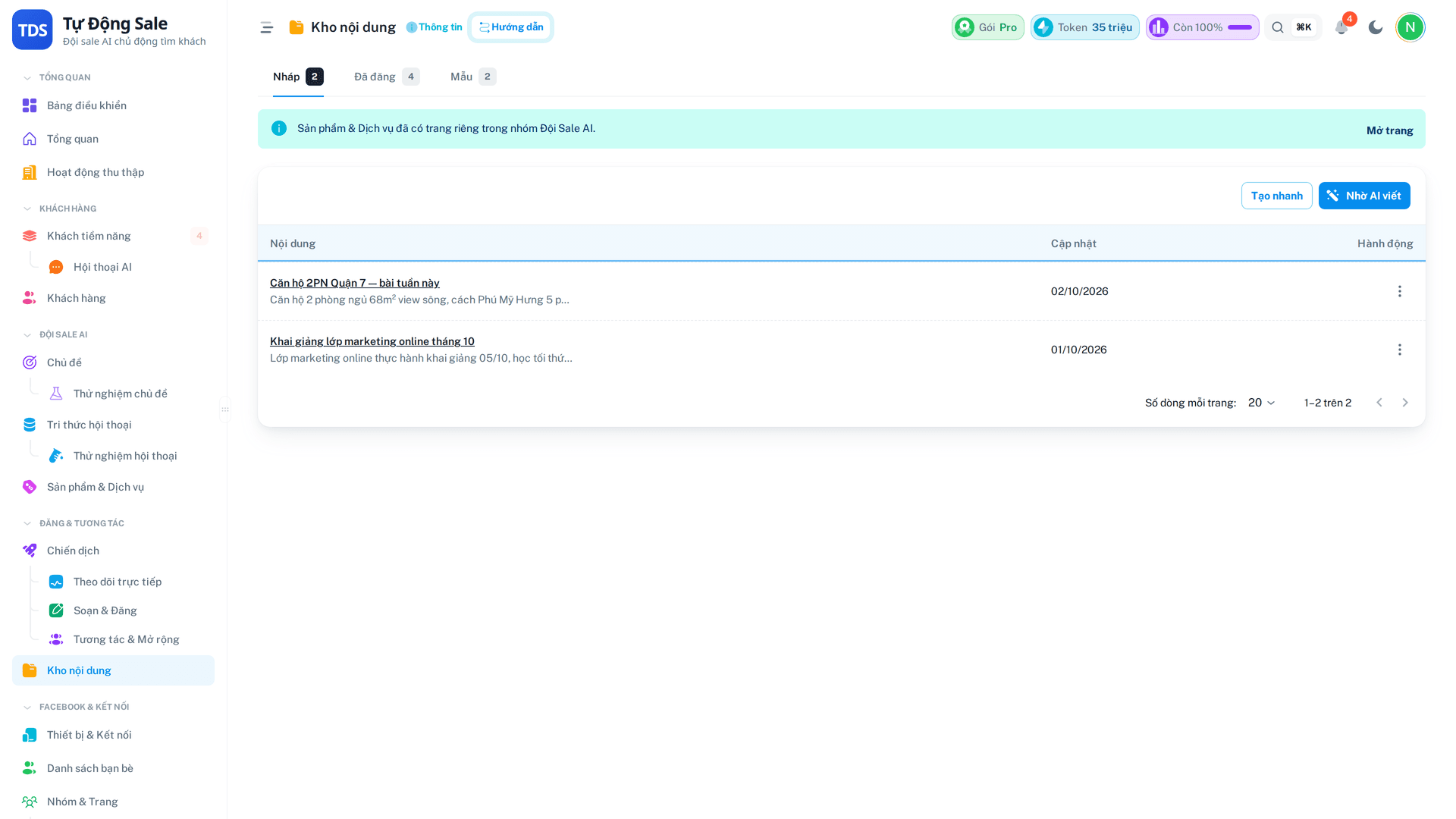Open the notifications bell
Image resolution: width=1456 pixels, height=819 pixels.
point(1341,28)
